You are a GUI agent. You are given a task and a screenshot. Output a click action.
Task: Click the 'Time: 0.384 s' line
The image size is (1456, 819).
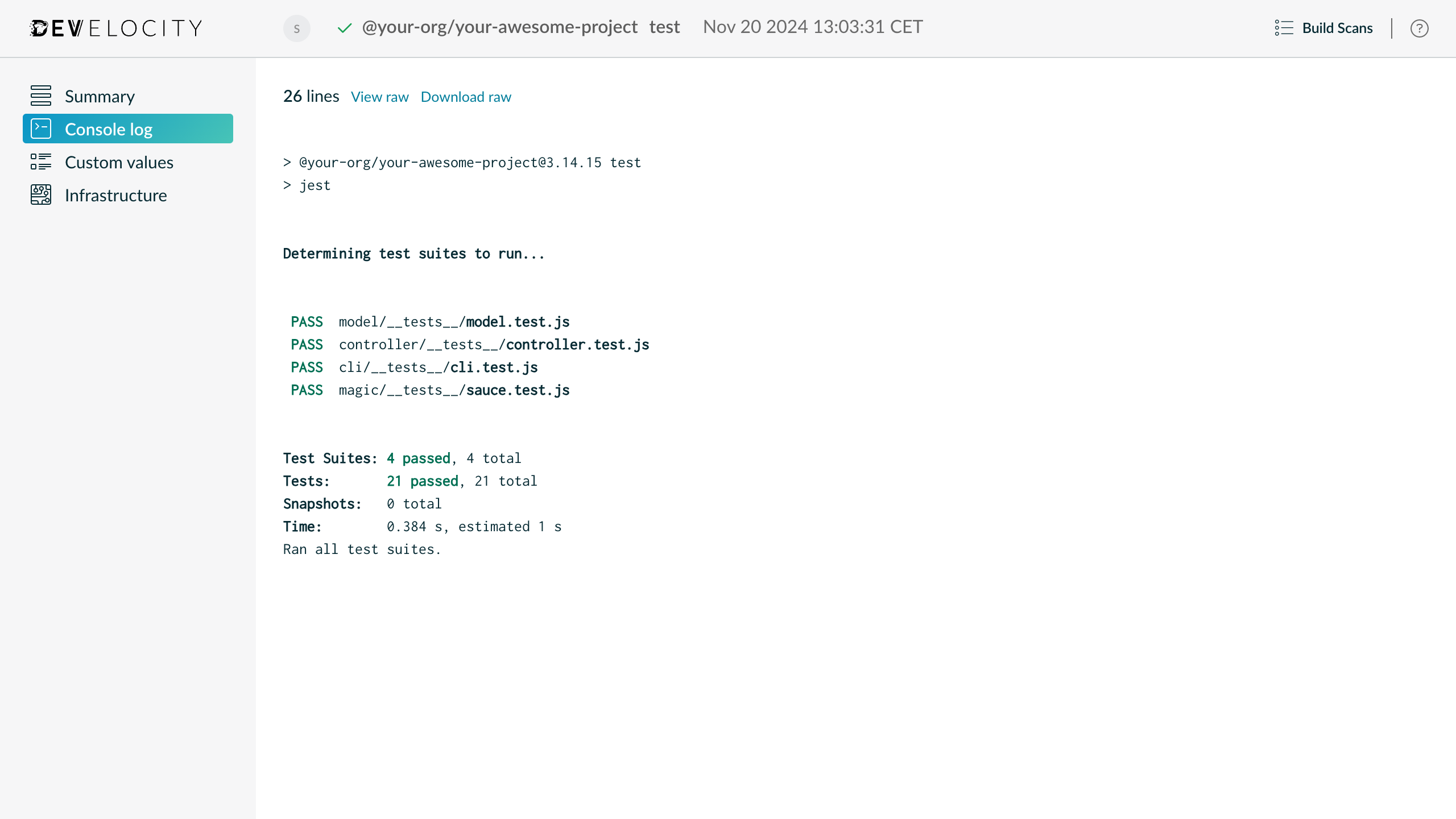click(x=422, y=527)
